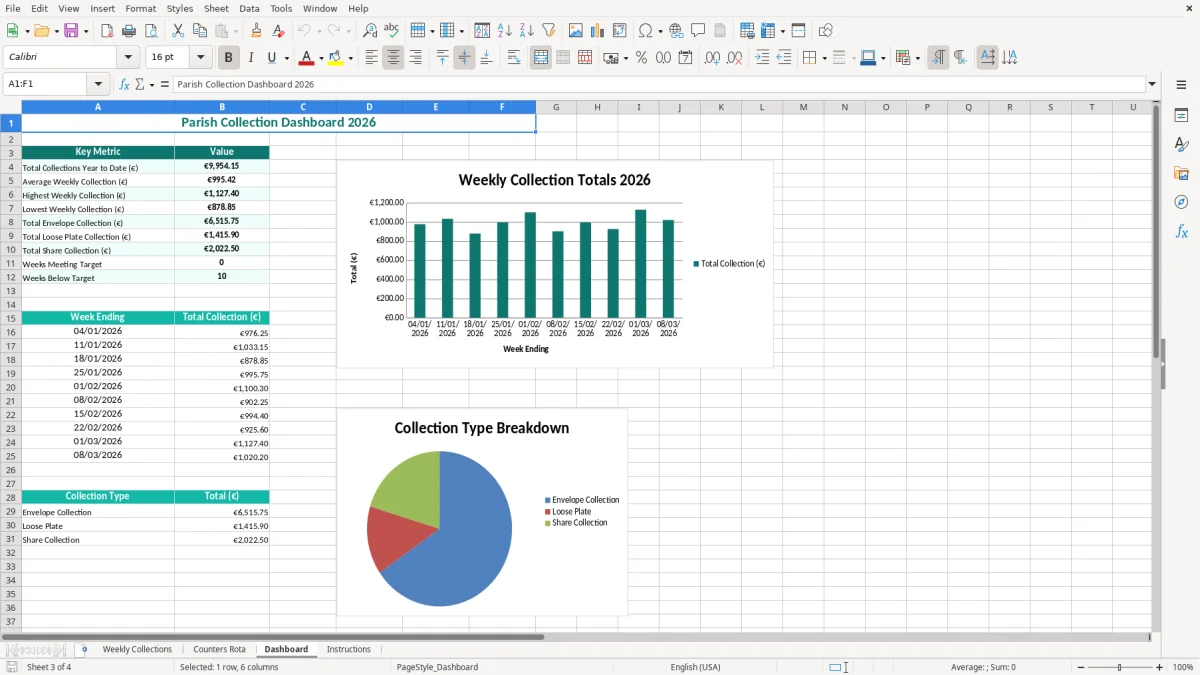Open the Format menu

(140, 8)
